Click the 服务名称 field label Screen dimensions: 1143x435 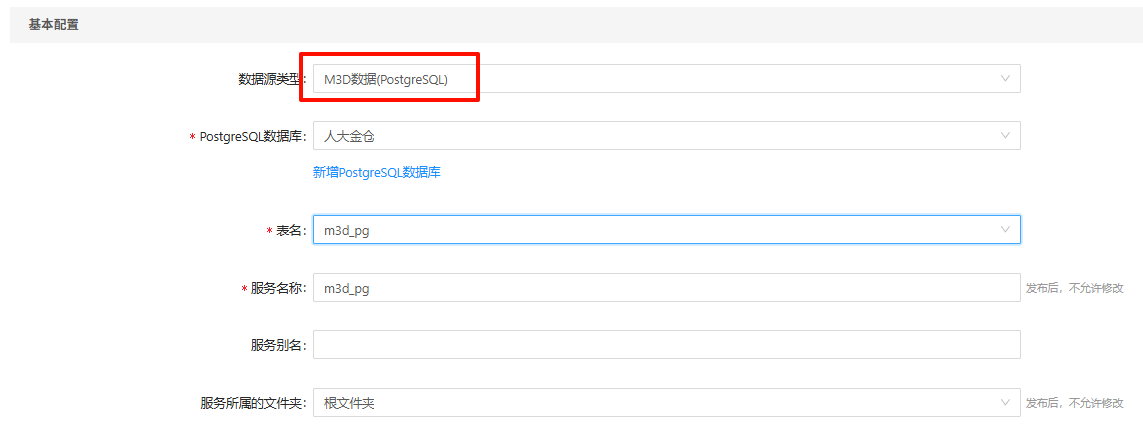tap(278, 288)
